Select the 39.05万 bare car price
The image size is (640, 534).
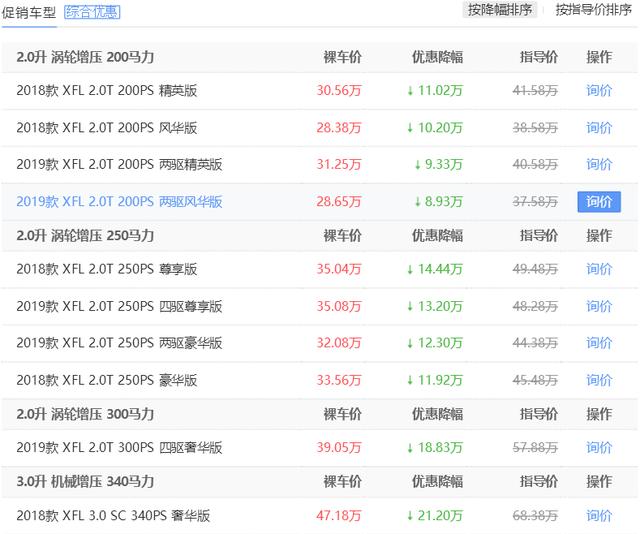coord(339,448)
